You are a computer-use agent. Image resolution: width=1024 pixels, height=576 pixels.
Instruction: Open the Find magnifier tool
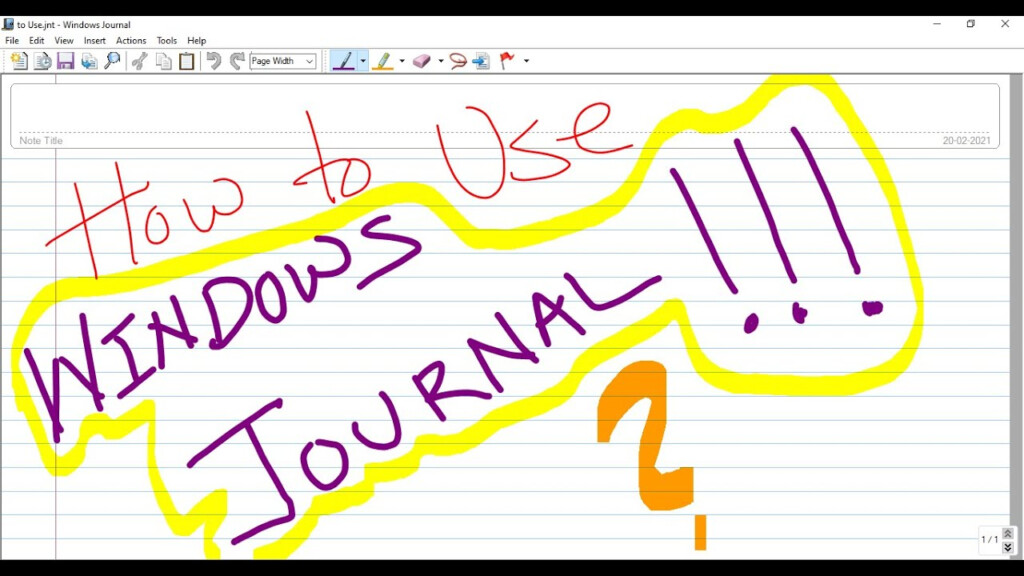tap(112, 61)
